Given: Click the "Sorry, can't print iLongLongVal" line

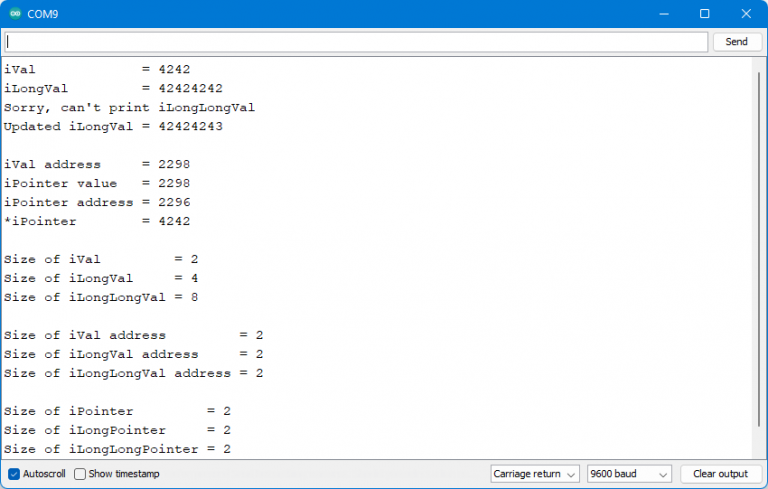Looking at the screenshot, I should [129, 108].
